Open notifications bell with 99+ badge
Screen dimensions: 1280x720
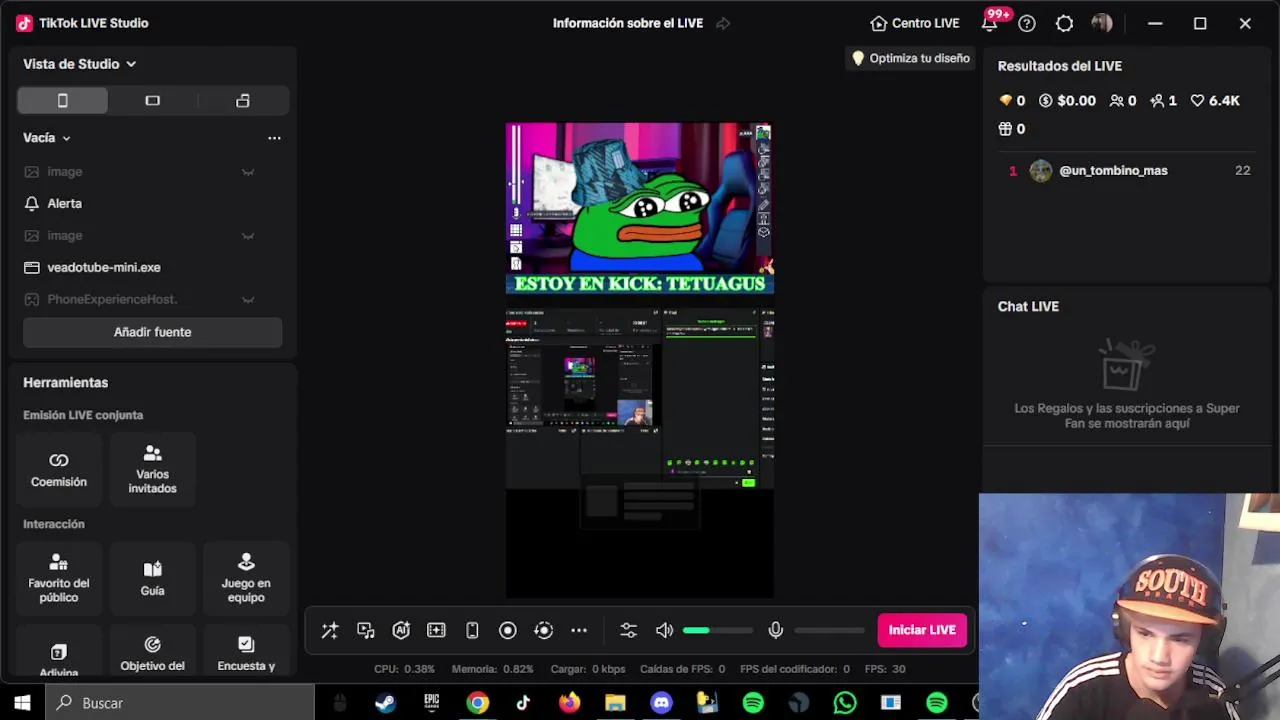990,23
